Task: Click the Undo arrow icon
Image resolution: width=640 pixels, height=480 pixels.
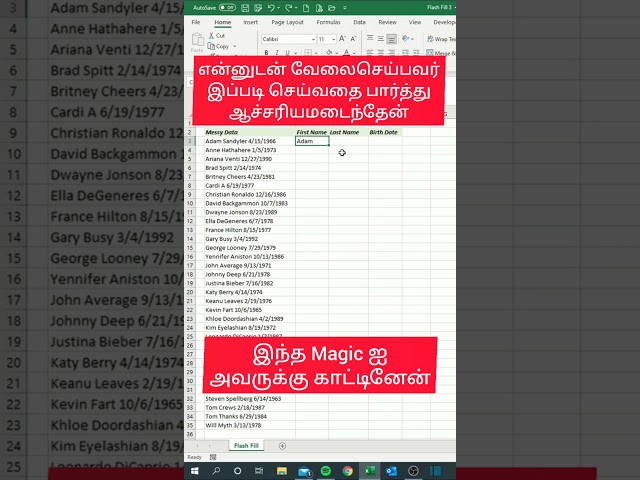Action: point(271,7)
